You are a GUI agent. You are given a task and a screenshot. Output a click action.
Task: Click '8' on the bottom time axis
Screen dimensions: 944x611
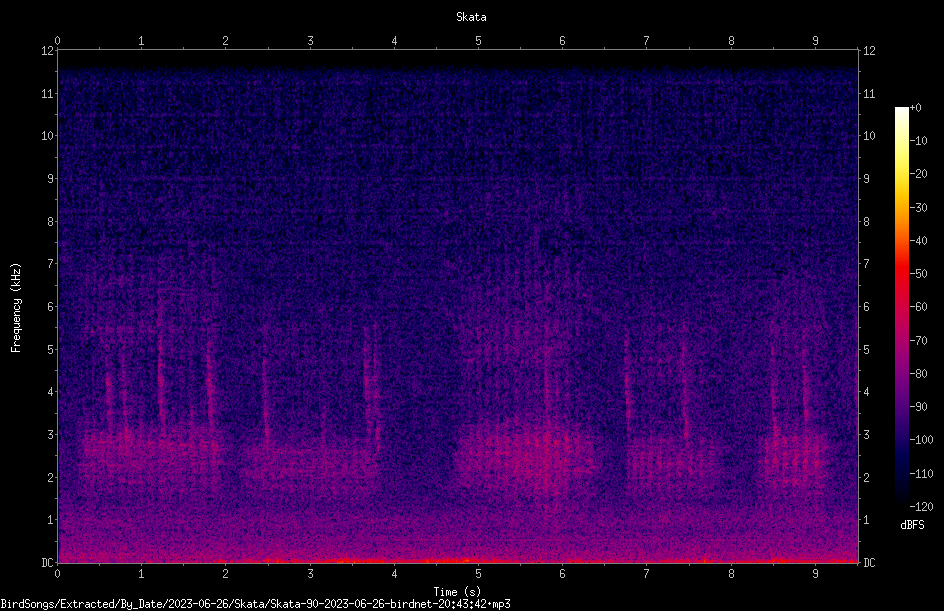731,574
